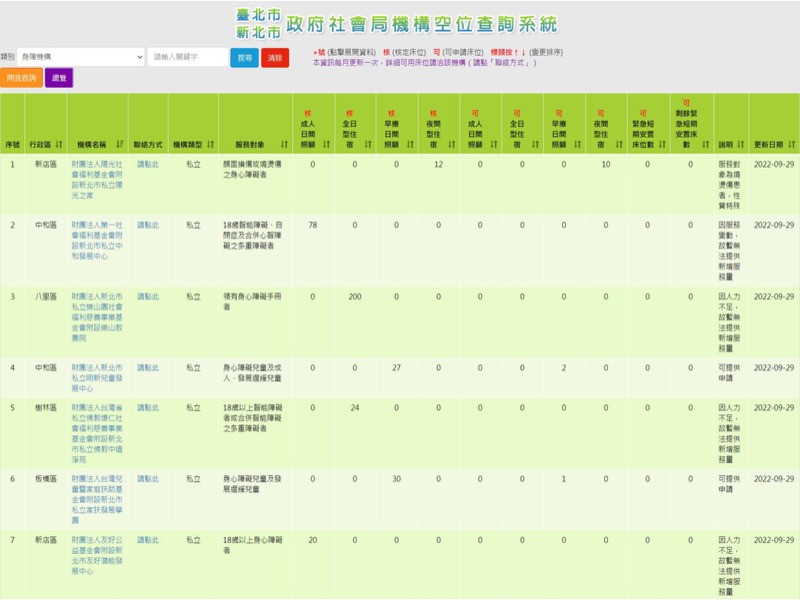Sort the 說明 column arrows

(740, 144)
